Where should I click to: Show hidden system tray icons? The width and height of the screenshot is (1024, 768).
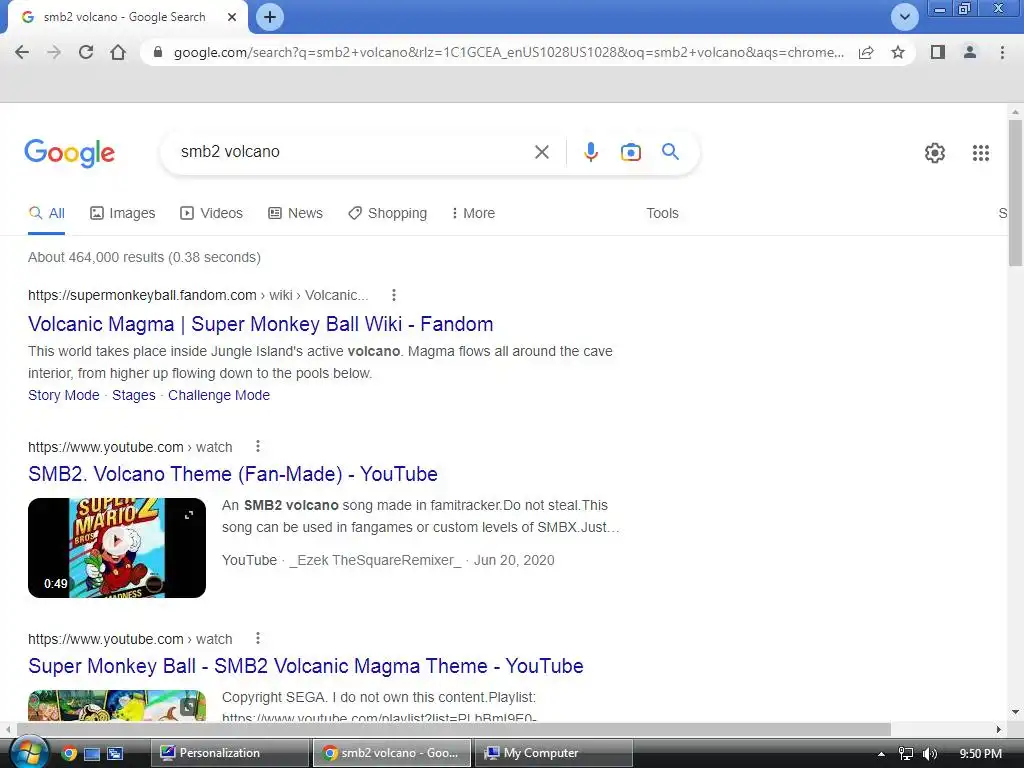(881, 754)
